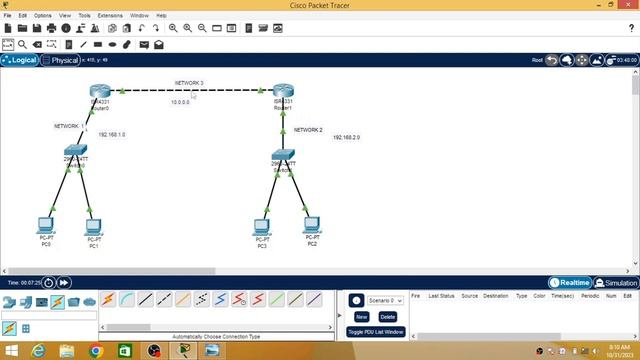This screenshot has width=640, height=360.
Task: Select the Place Note tool
Action: tap(69, 44)
